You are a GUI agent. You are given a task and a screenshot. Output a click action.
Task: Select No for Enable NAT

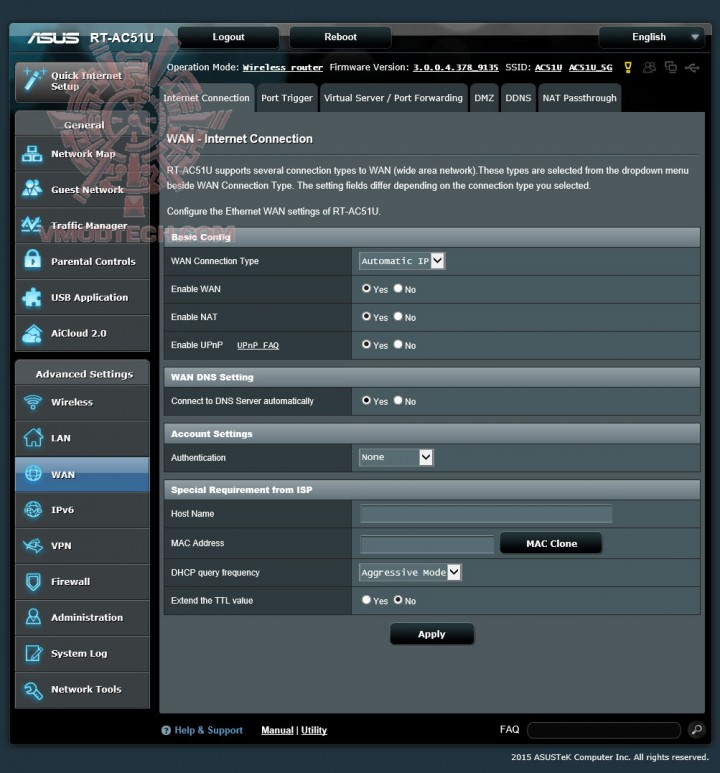pyautogui.click(x=398, y=316)
